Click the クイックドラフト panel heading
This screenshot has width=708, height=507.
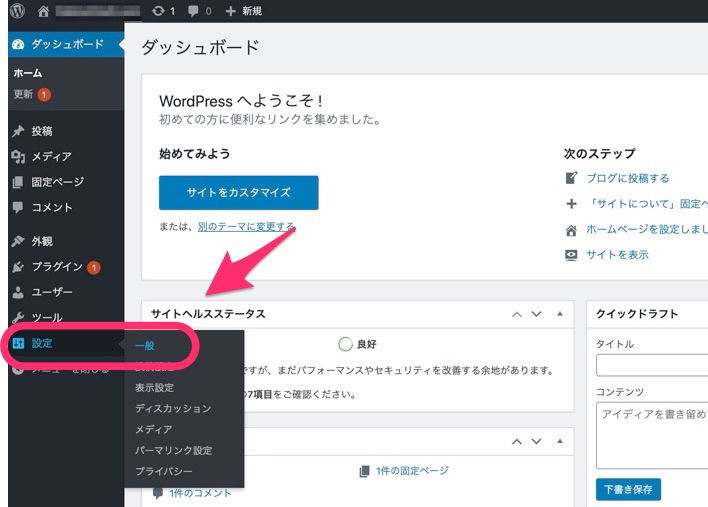[x=637, y=314]
